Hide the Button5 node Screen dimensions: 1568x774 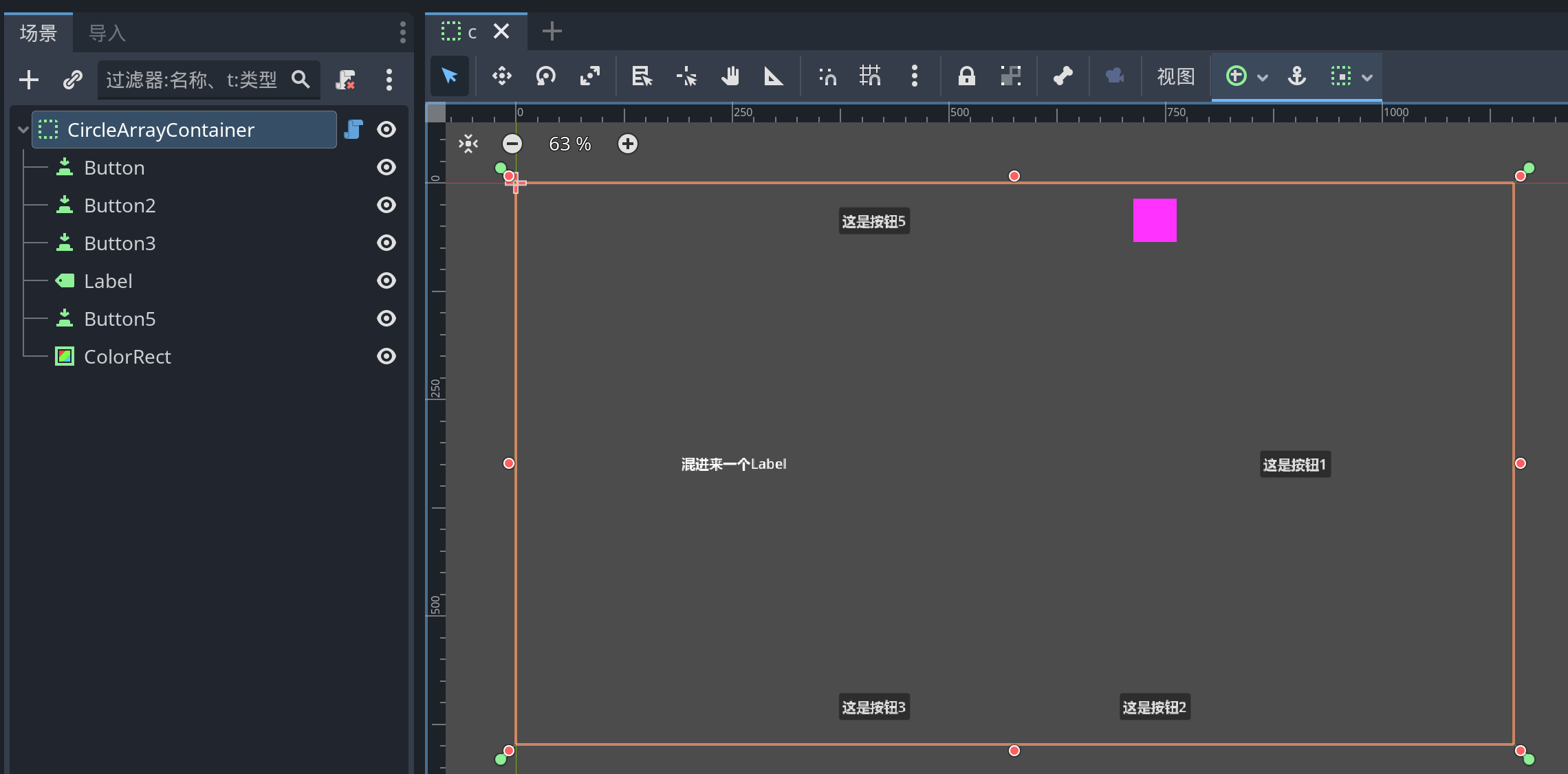coord(386,318)
